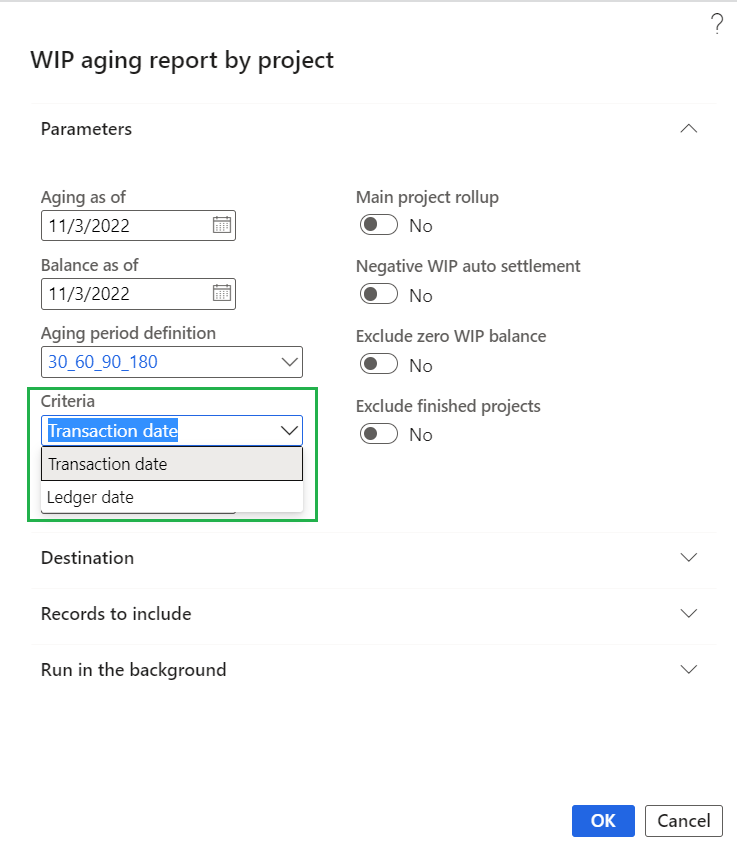The height and width of the screenshot is (861, 737).
Task: Expand Records to include section
Action: 688,614
